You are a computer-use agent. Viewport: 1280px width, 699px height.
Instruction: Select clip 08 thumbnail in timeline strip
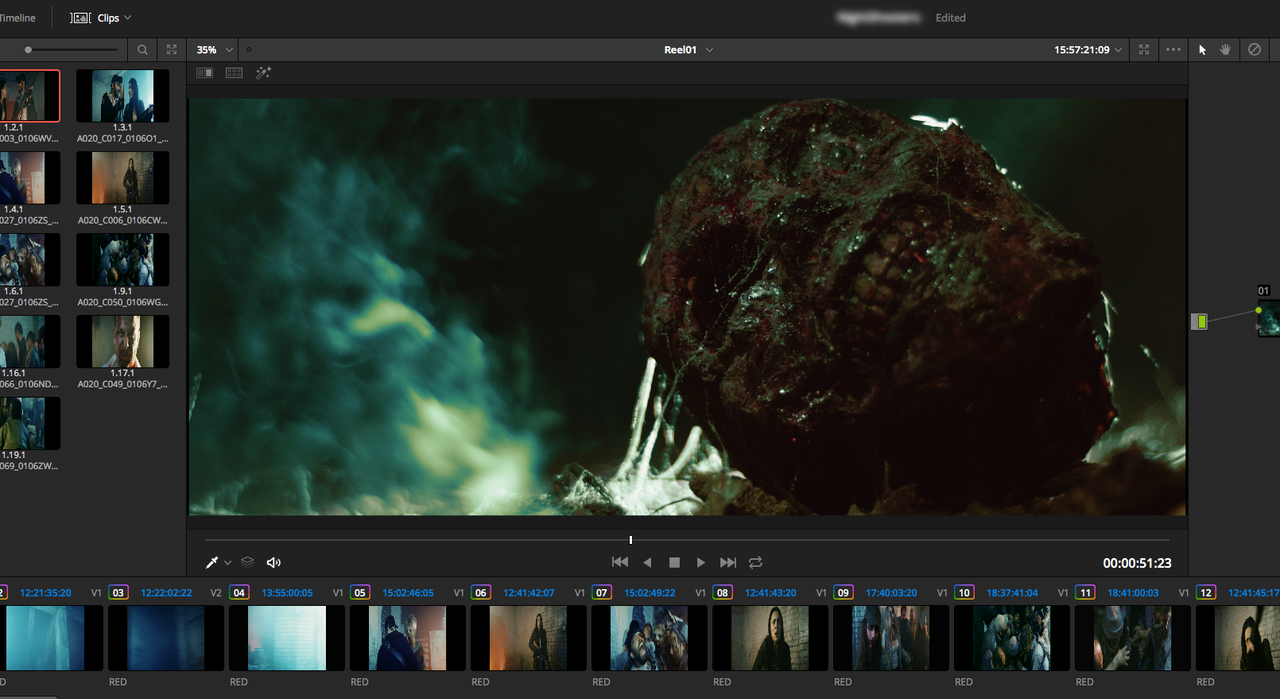(x=770, y=638)
